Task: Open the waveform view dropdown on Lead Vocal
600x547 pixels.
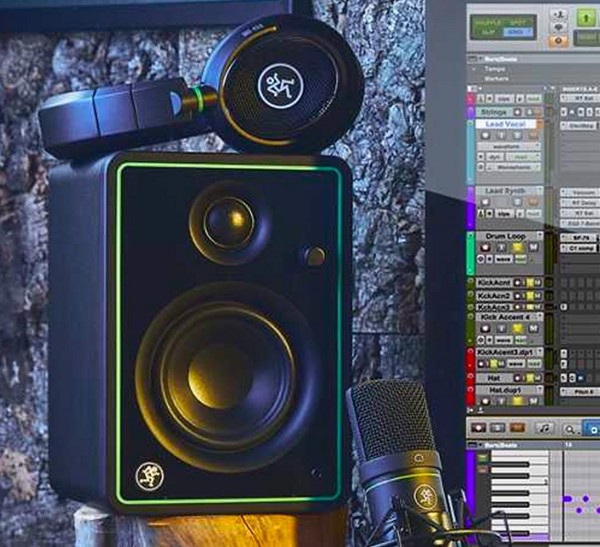Action: (x=506, y=146)
